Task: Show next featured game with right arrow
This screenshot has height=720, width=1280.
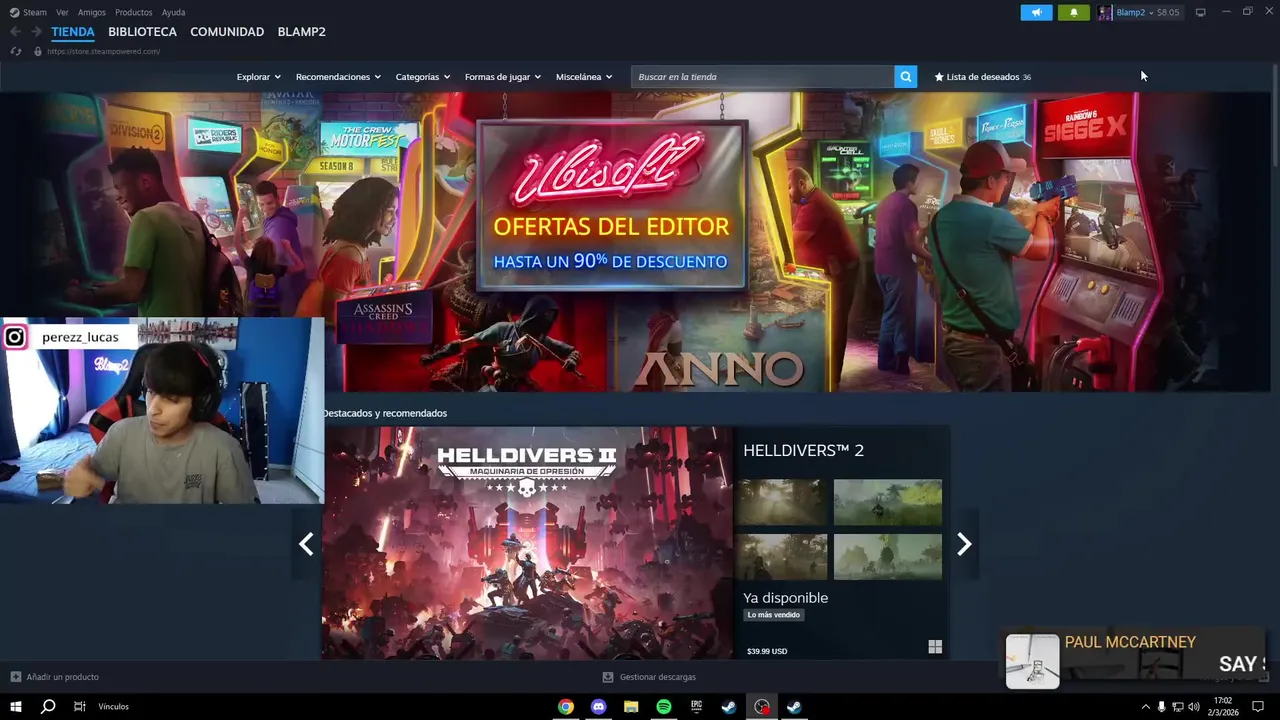Action: pos(964,544)
